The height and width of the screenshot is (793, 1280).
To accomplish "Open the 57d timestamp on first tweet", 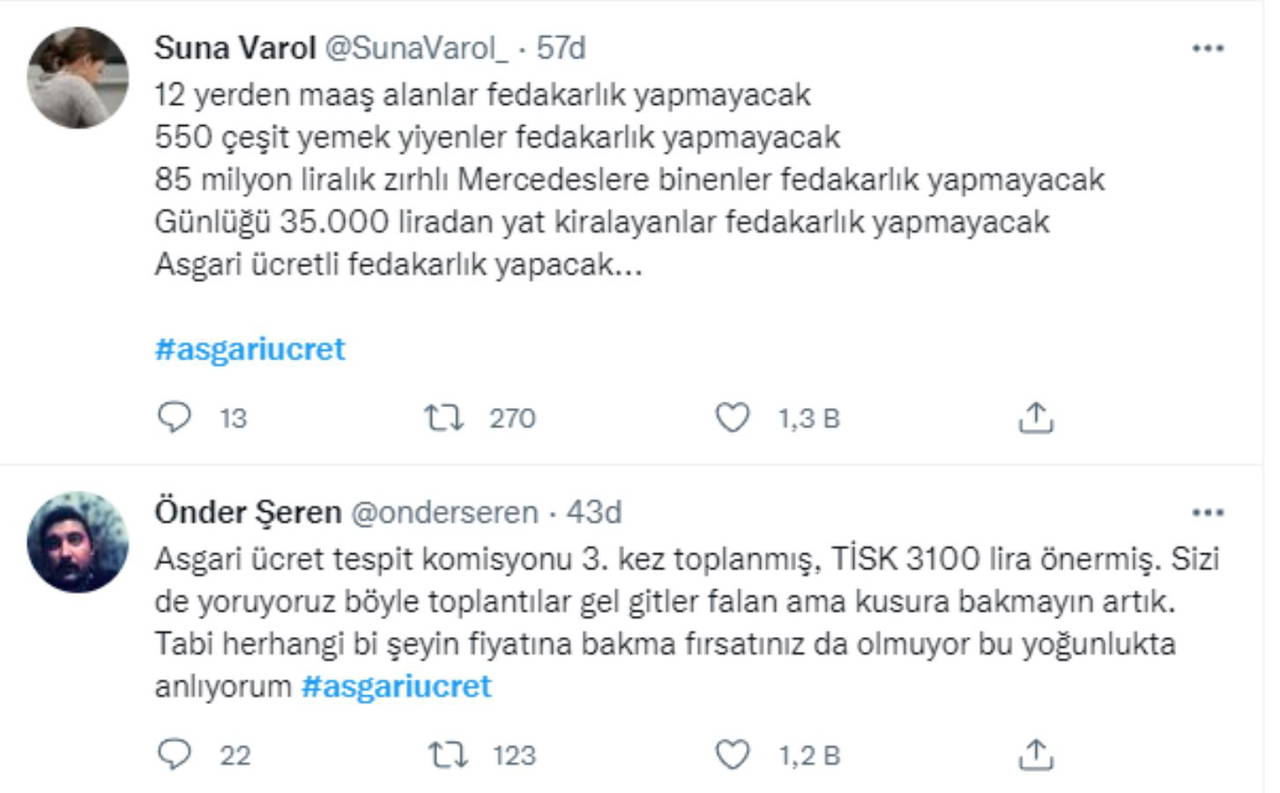I will click(x=561, y=48).
